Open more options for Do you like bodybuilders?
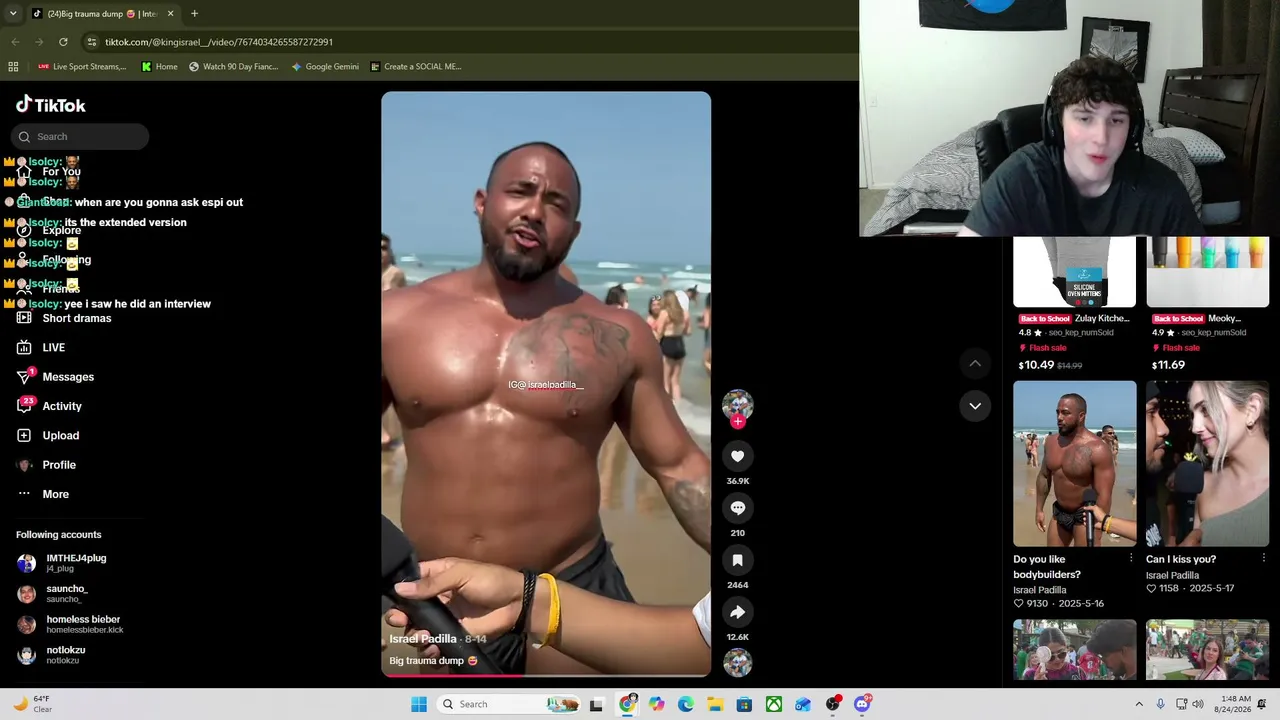The image size is (1280, 720). coord(1131,558)
